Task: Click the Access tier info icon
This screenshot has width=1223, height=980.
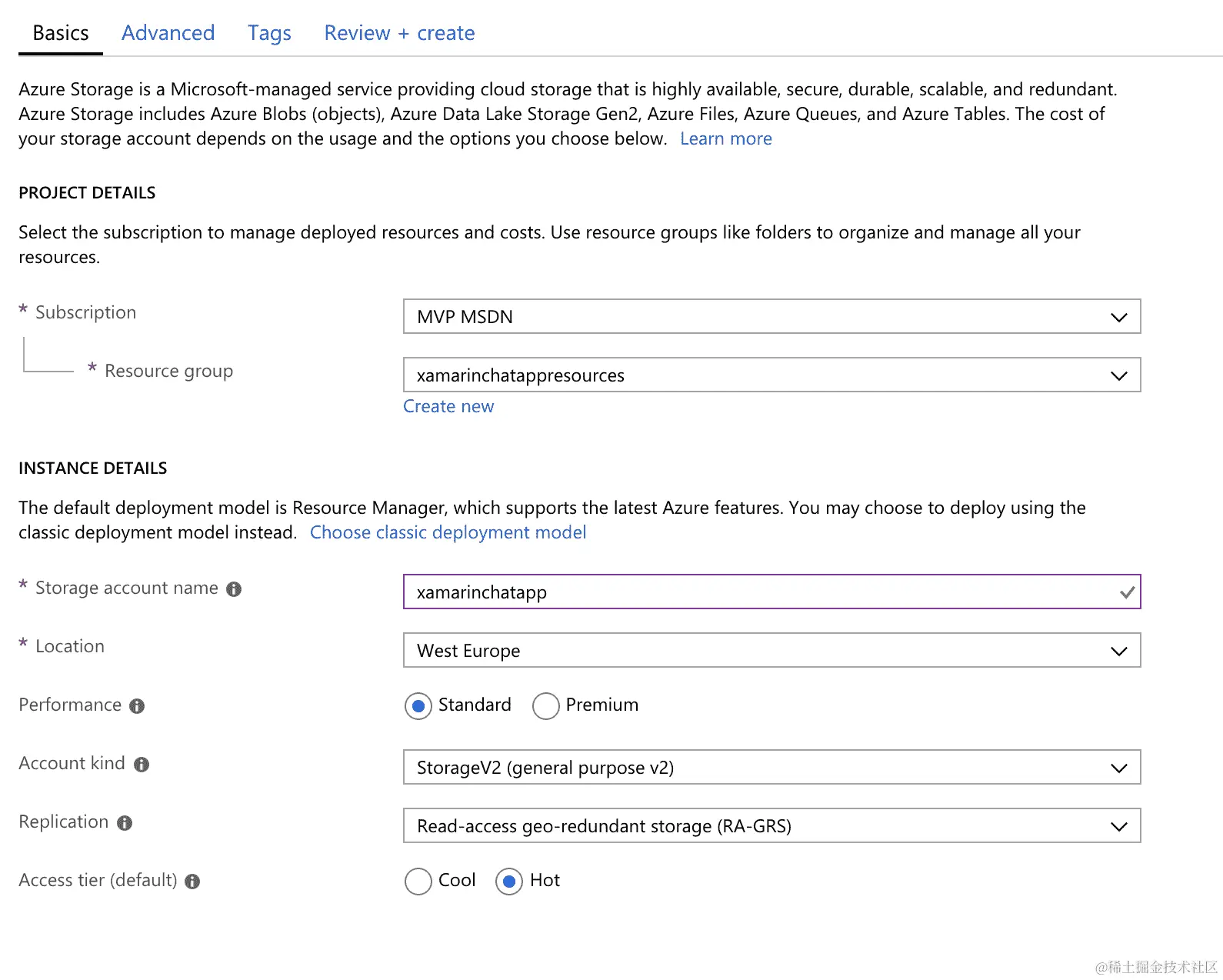Action: tap(192, 882)
